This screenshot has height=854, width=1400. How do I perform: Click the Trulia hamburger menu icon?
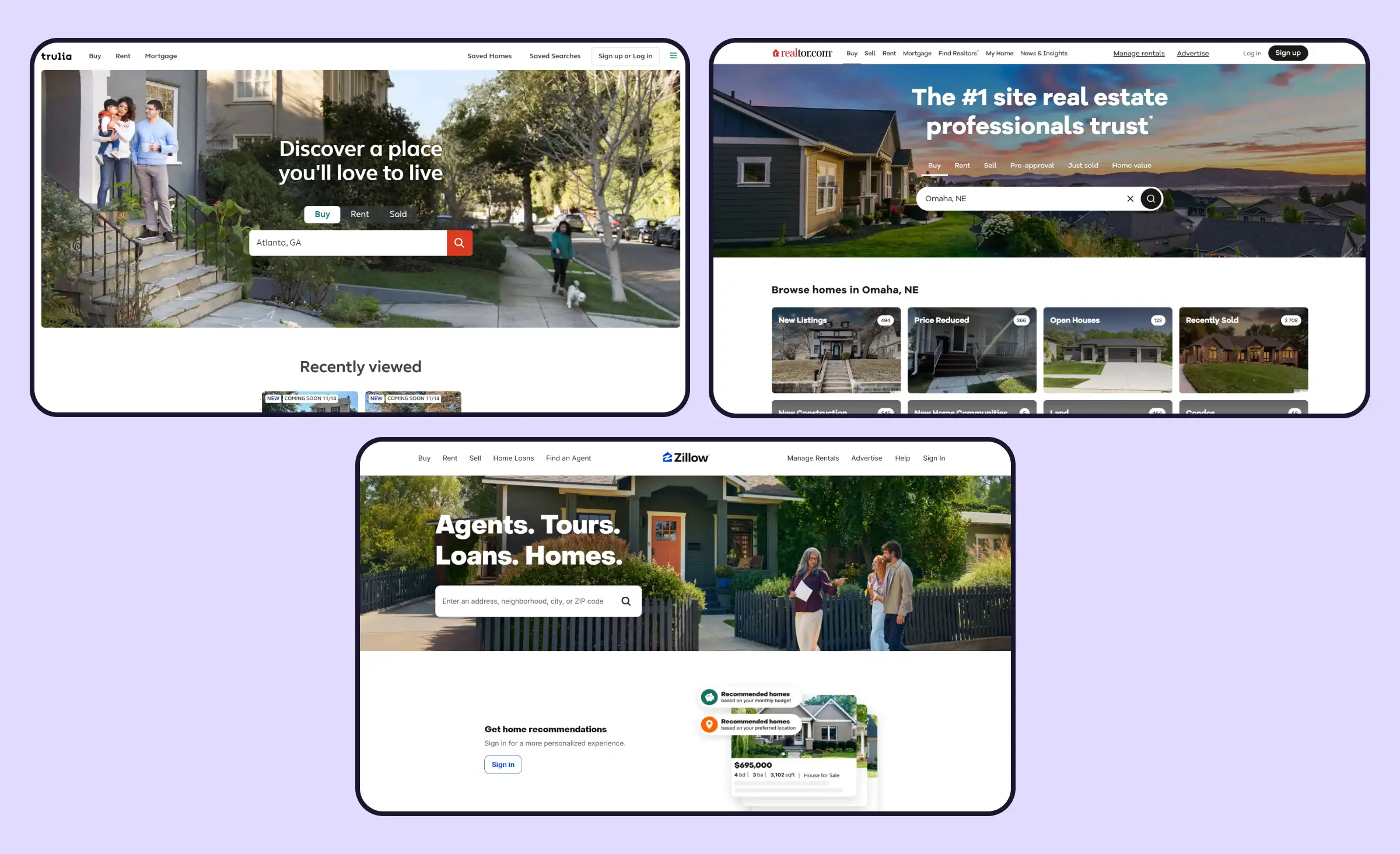tap(673, 55)
